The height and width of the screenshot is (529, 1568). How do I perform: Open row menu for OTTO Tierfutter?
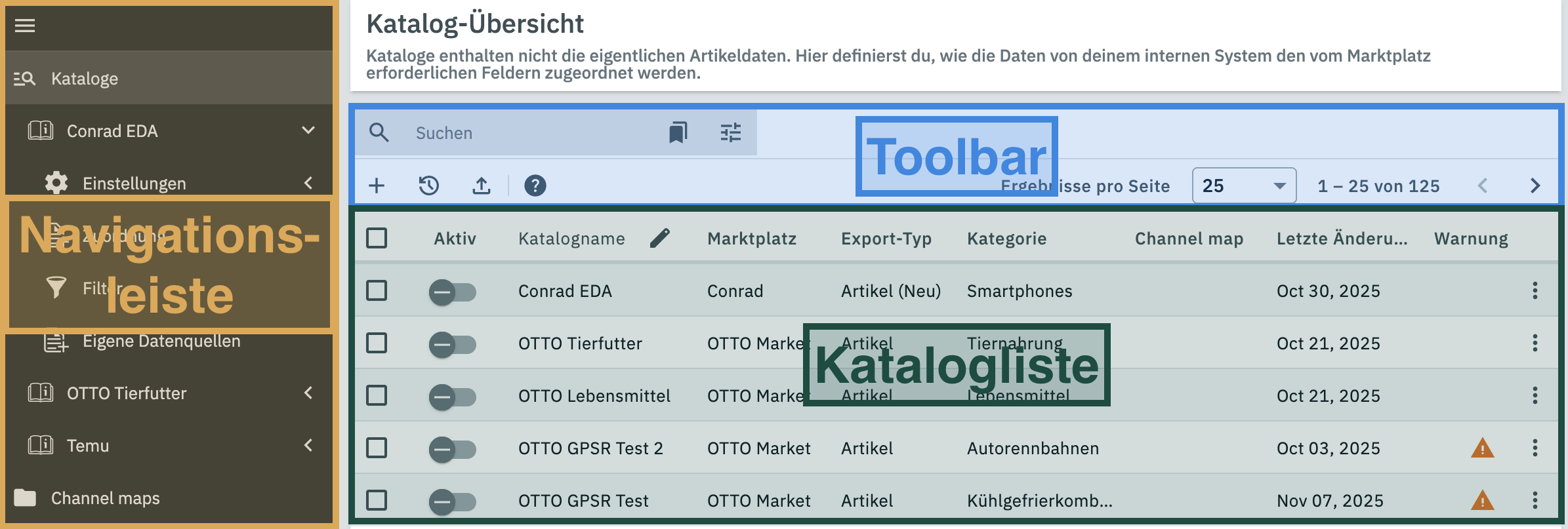coord(1535,343)
